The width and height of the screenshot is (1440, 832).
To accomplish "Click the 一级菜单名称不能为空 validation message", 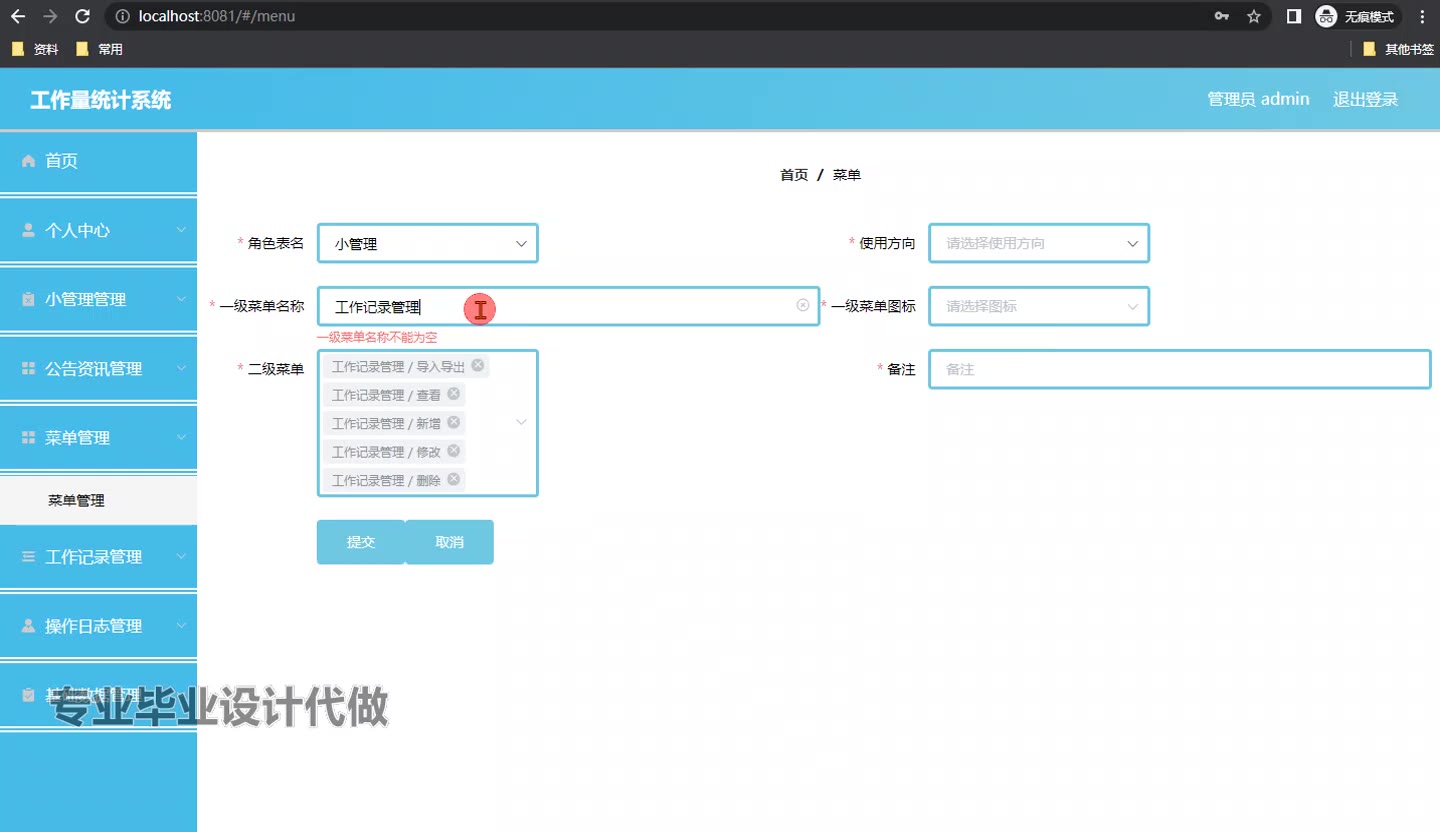I will [377, 338].
